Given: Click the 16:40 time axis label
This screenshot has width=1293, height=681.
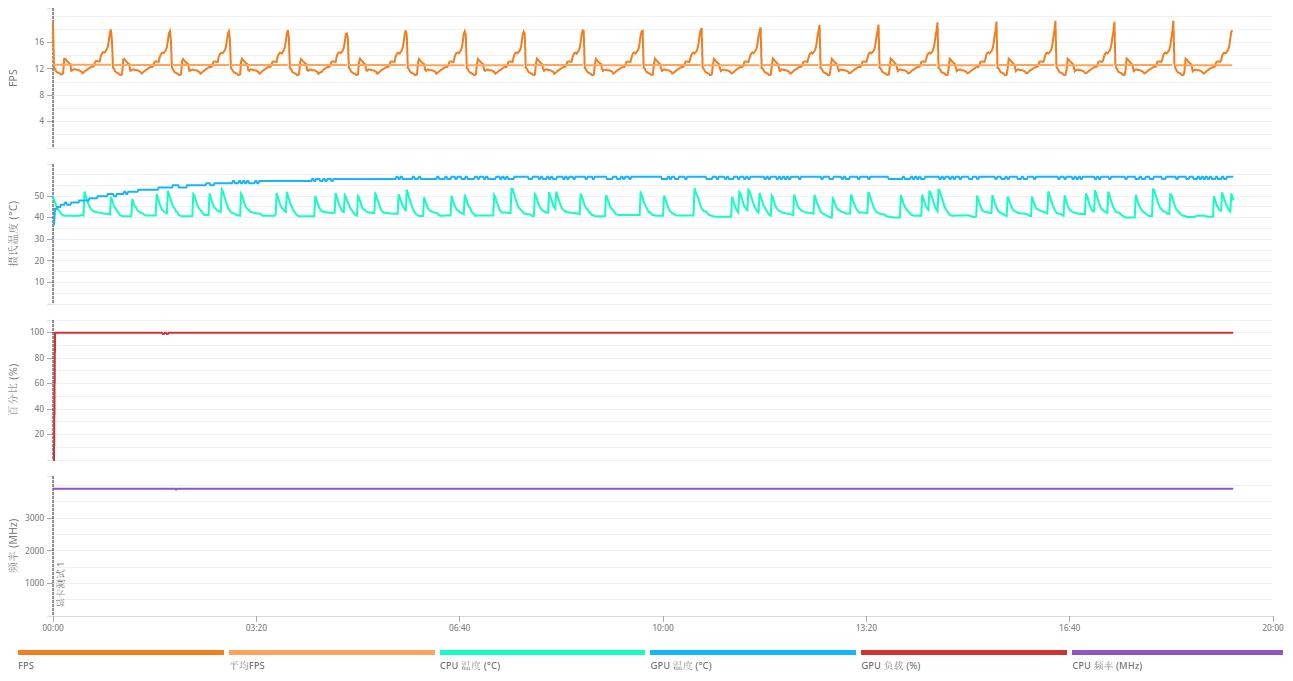Looking at the screenshot, I should click(1069, 628).
